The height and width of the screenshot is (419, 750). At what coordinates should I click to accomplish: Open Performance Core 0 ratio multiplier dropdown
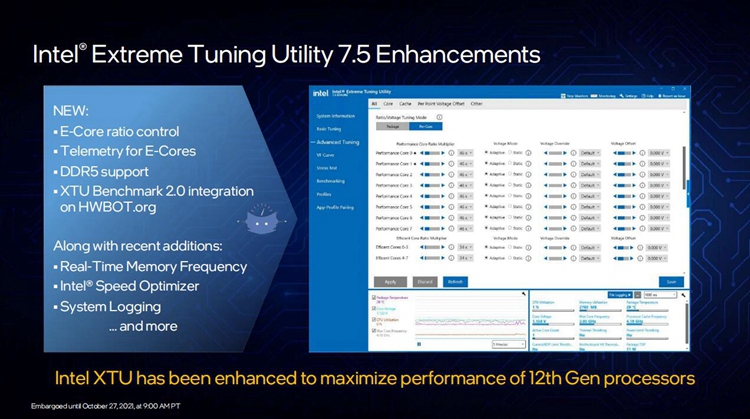[465, 153]
